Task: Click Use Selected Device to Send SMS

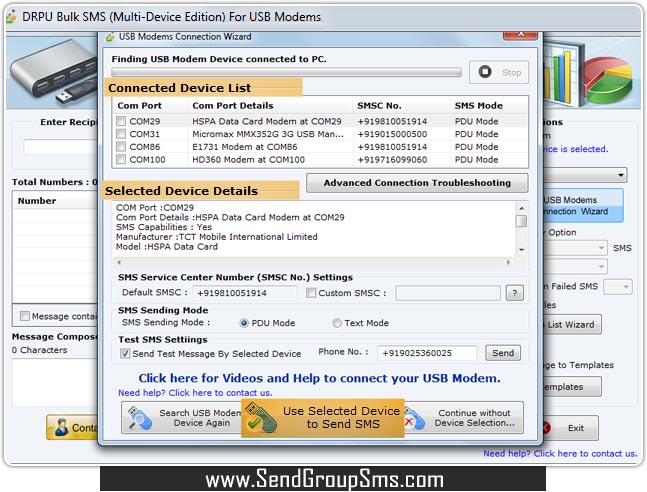Action: 323,418
